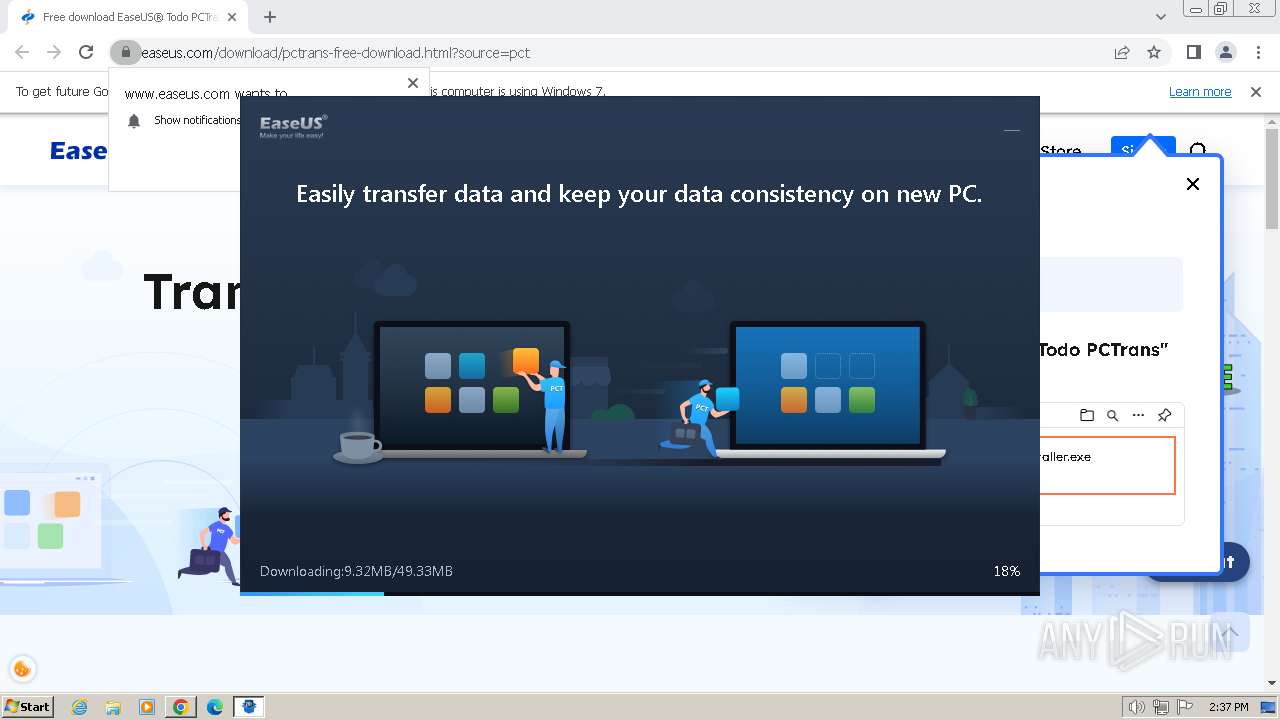Go back in Chrome browser
Viewport: 1280px width, 720px height.
pos(22,52)
